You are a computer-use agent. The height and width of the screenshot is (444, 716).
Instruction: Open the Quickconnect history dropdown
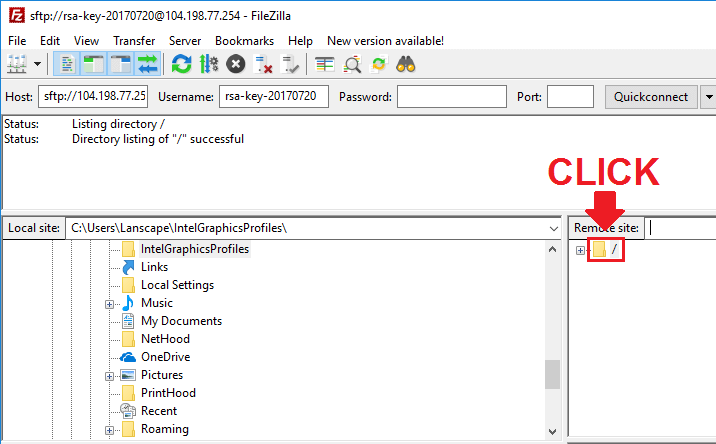coord(709,97)
